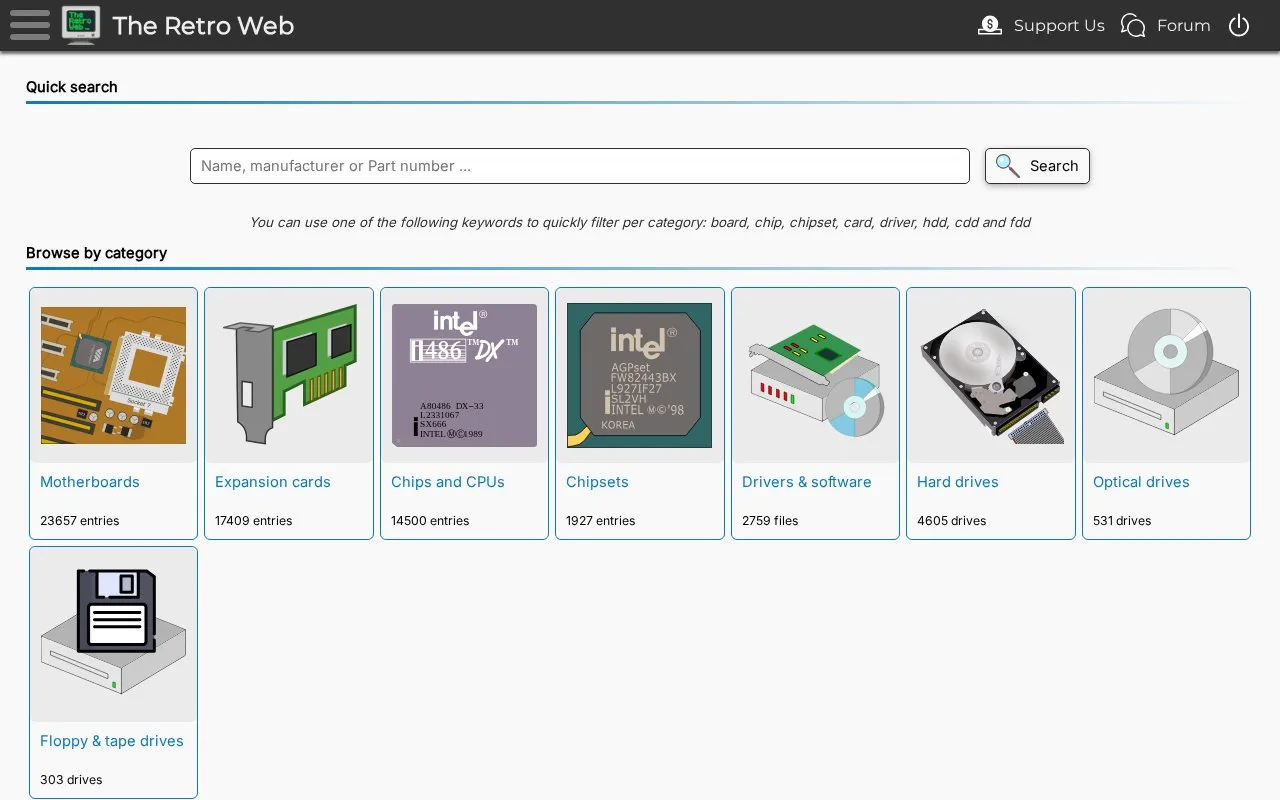Click the 14500 entries count
The height and width of the screenshot is (800, 1280).
tap(430, 521)
